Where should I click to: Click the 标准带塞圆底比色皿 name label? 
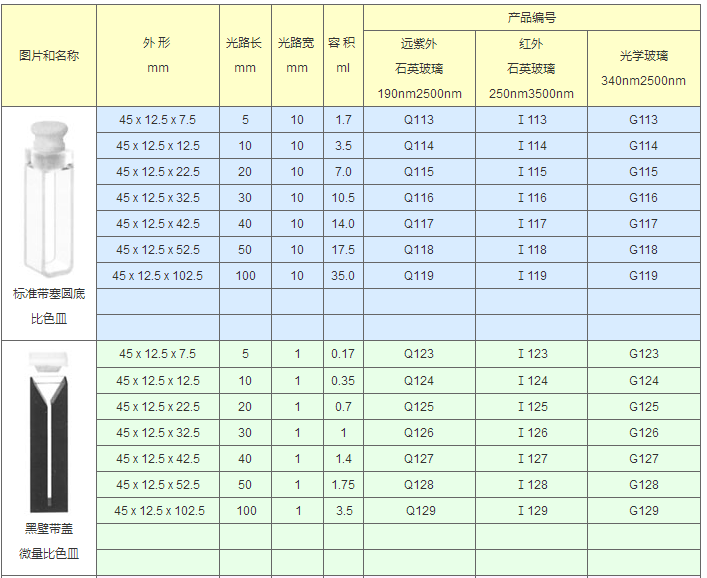tap(48, 308)
